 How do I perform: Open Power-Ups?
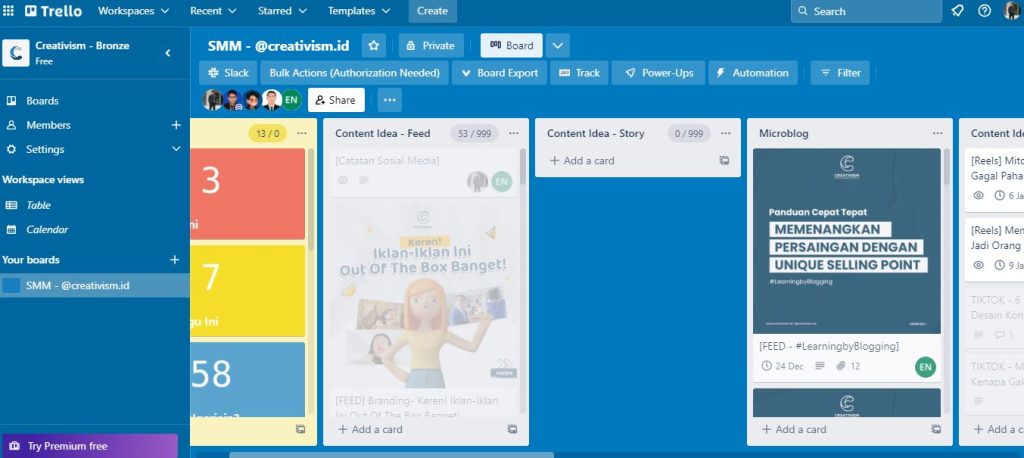coord(658,73)
